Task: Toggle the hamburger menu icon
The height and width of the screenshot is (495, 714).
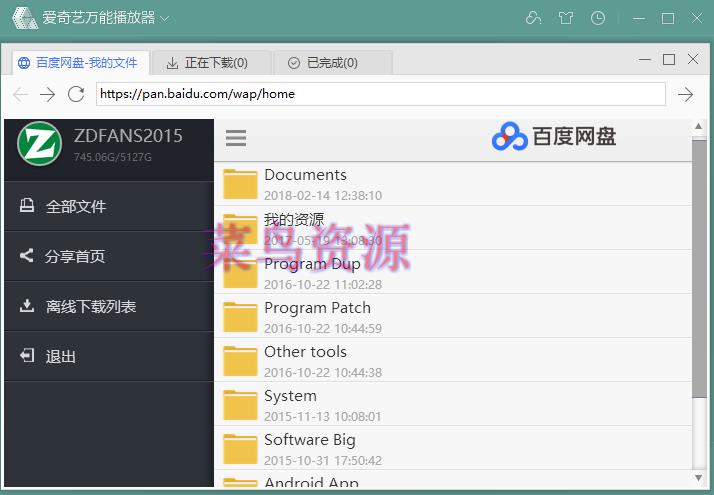Action: [x=236, y=138]
